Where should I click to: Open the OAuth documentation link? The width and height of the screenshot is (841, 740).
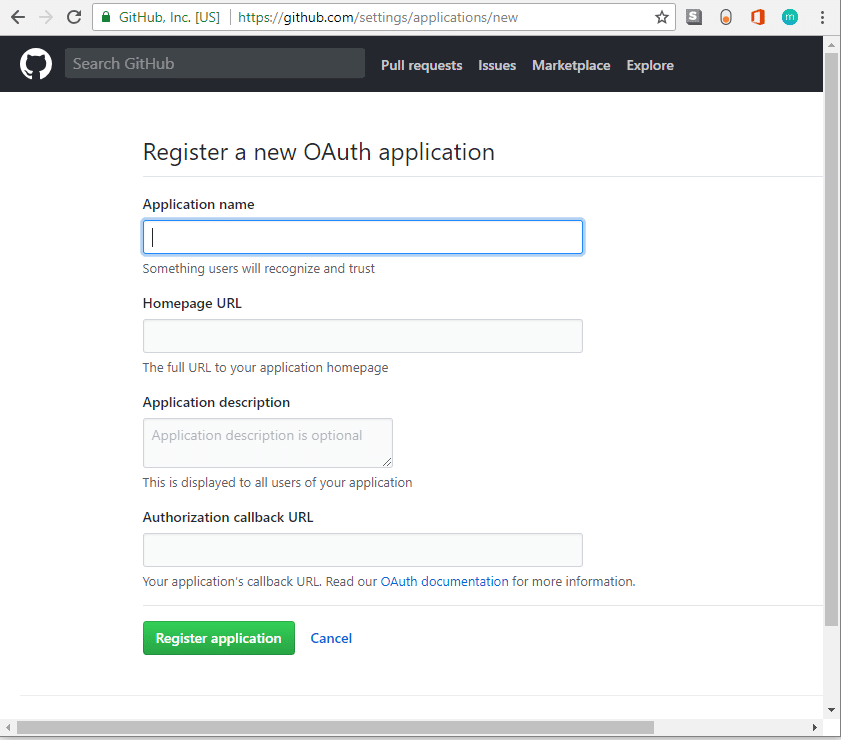click(x=444, y=581)
